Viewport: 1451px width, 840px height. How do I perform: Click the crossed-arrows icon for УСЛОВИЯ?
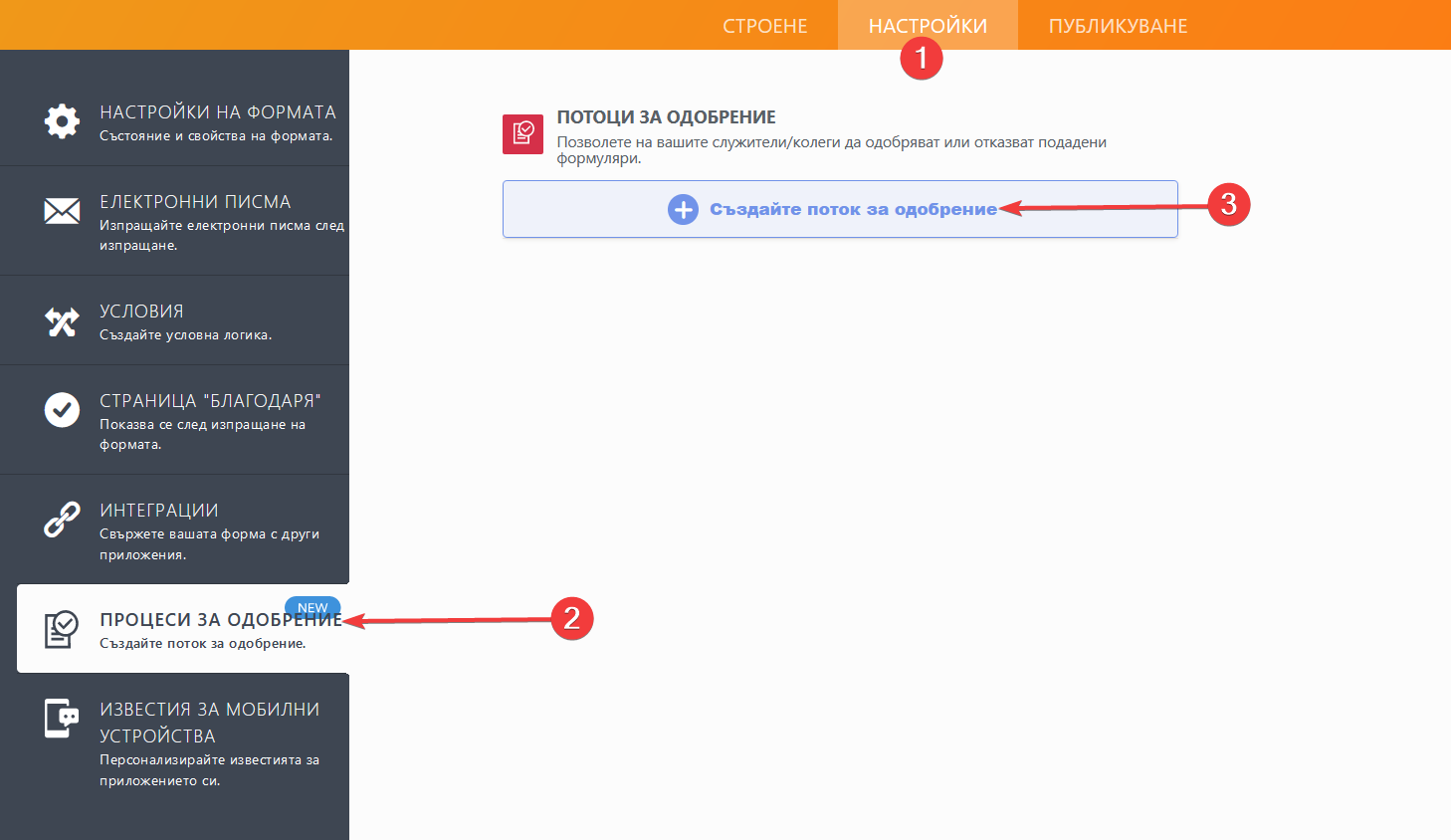coord(62,321)
